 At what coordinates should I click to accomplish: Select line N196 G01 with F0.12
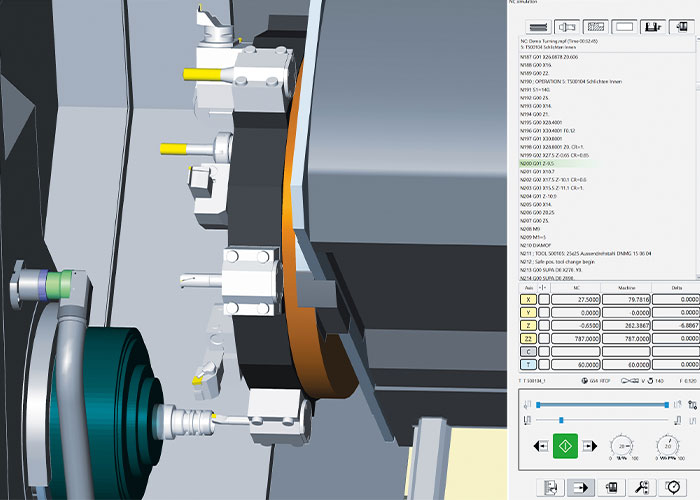click(x=548, y=131)
